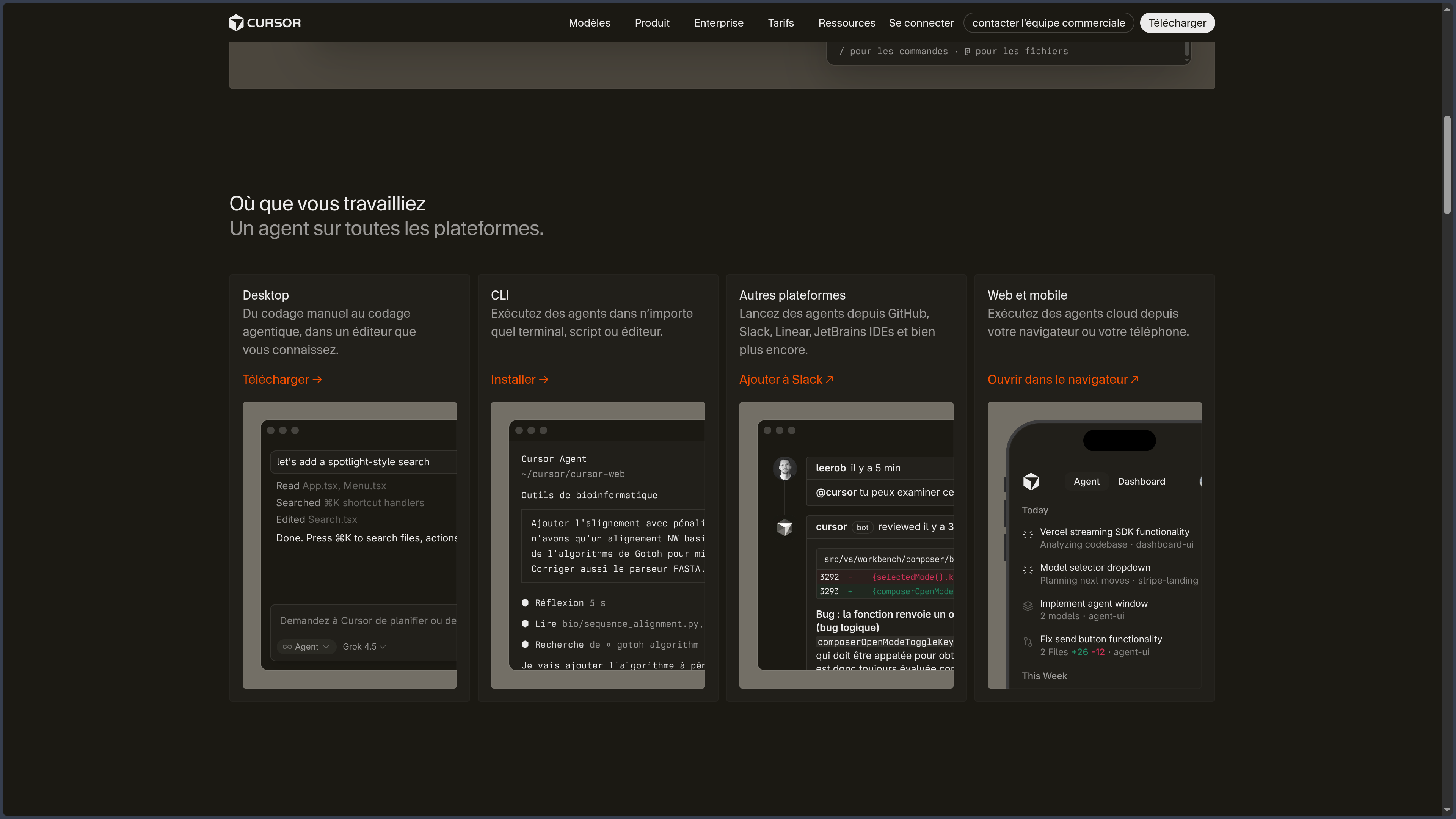Click the 'bot' badge next to cursor
The height and width of the screenshot is (819, 1456).
862,527
